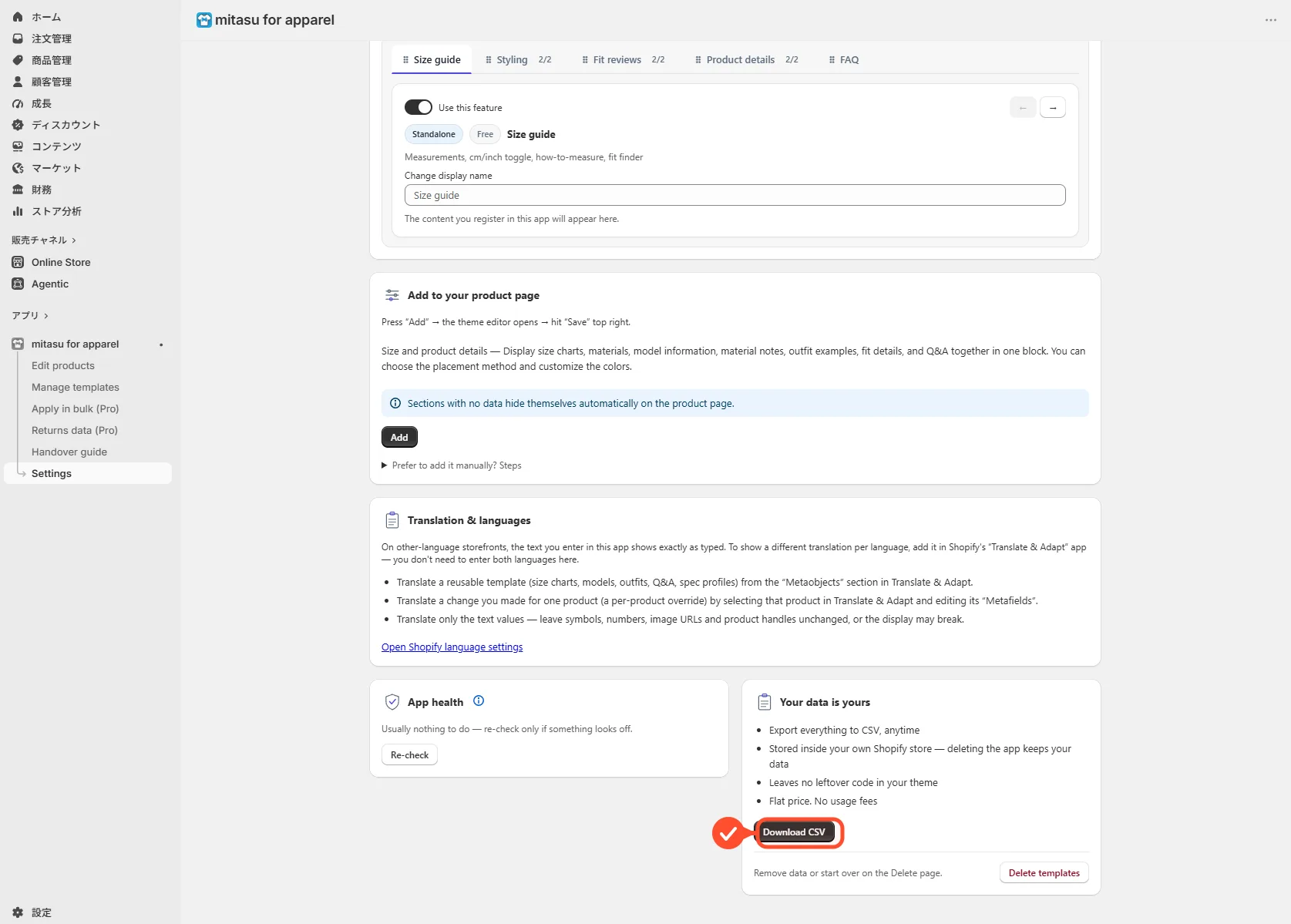Viewport: 1291px width, 924px height.
Task: Click the clipboard icon beside Your data is yours
Action: [765, 702]
